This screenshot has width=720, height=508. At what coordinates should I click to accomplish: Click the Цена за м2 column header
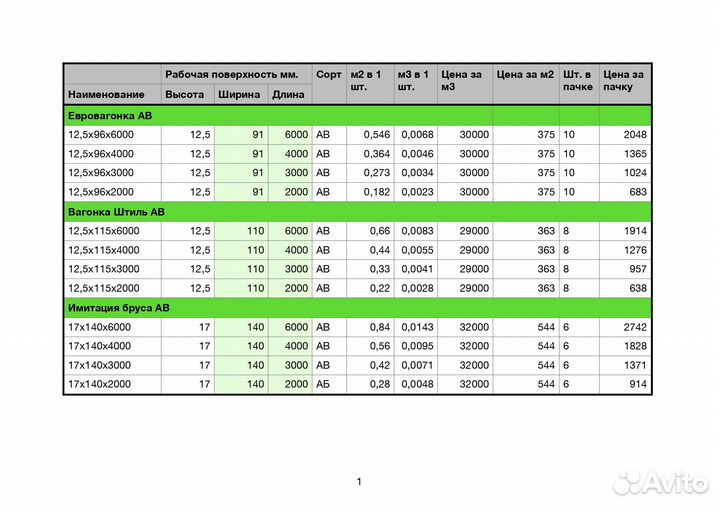click(x=526, y=74)
